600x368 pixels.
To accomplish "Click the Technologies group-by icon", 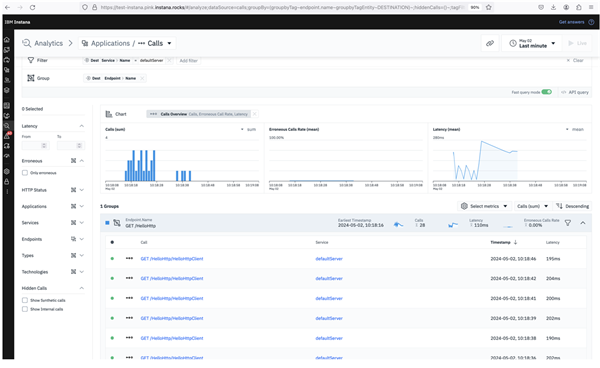I will click(x=73, y=272).
